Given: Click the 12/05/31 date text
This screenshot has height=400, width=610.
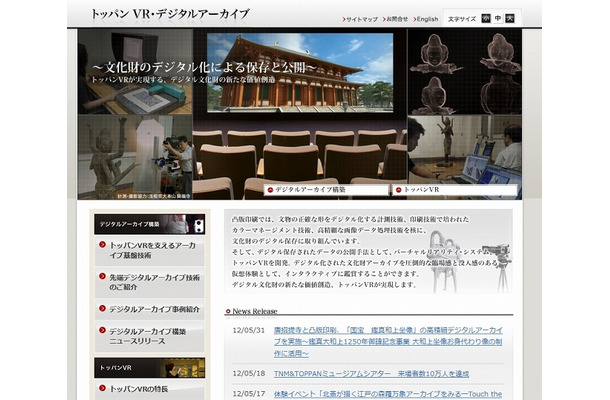Looking at the screenshot, I should tap(249, 330).
